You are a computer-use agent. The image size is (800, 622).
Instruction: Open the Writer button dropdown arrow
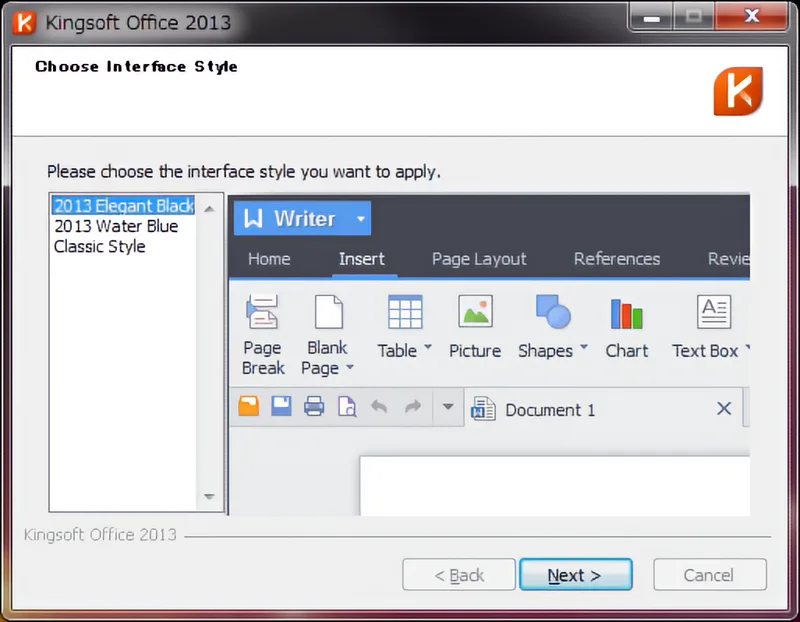[x=361, y=219]
